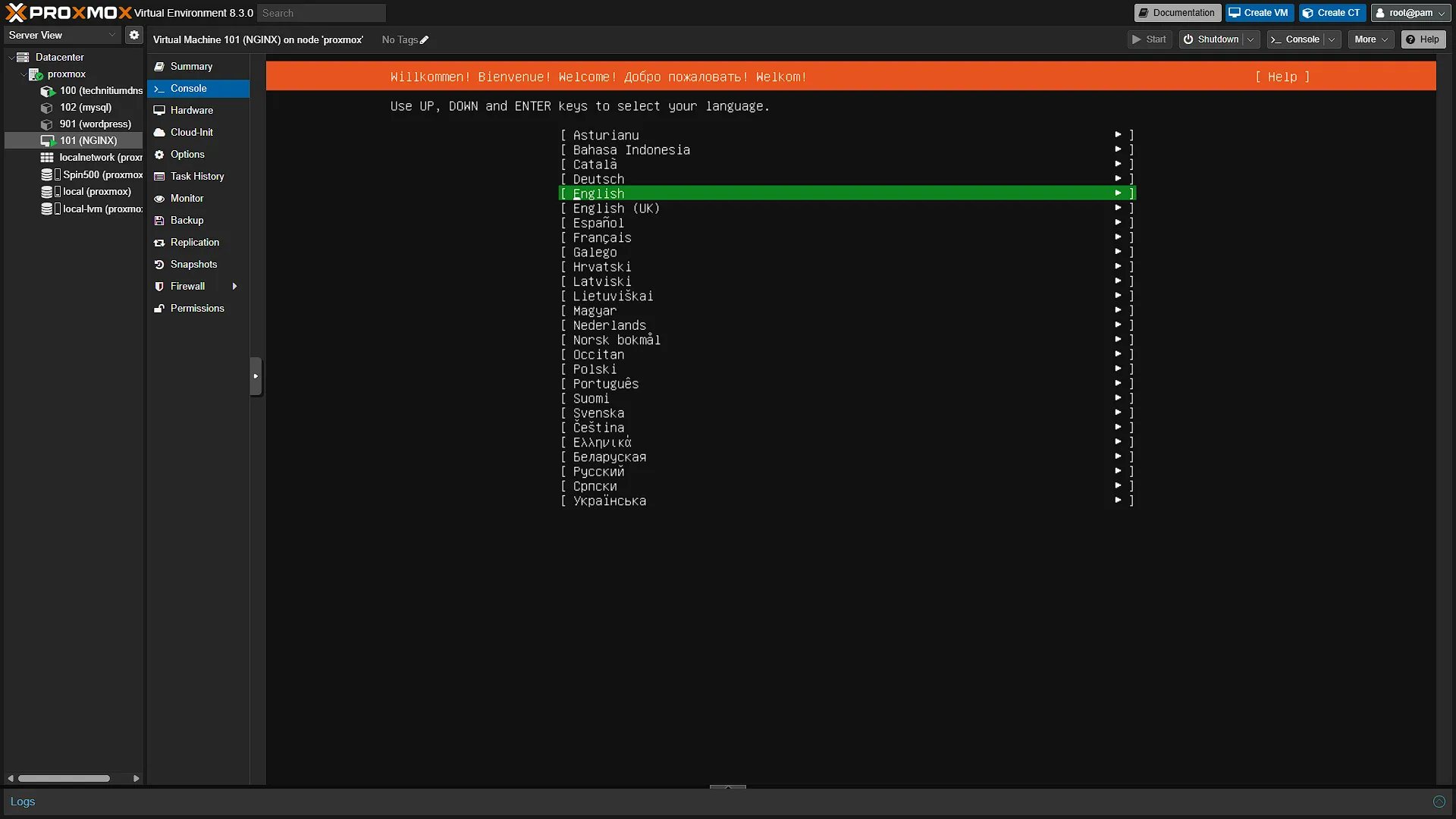
Task: Open the Replication tab
Action: coord(199,243)
